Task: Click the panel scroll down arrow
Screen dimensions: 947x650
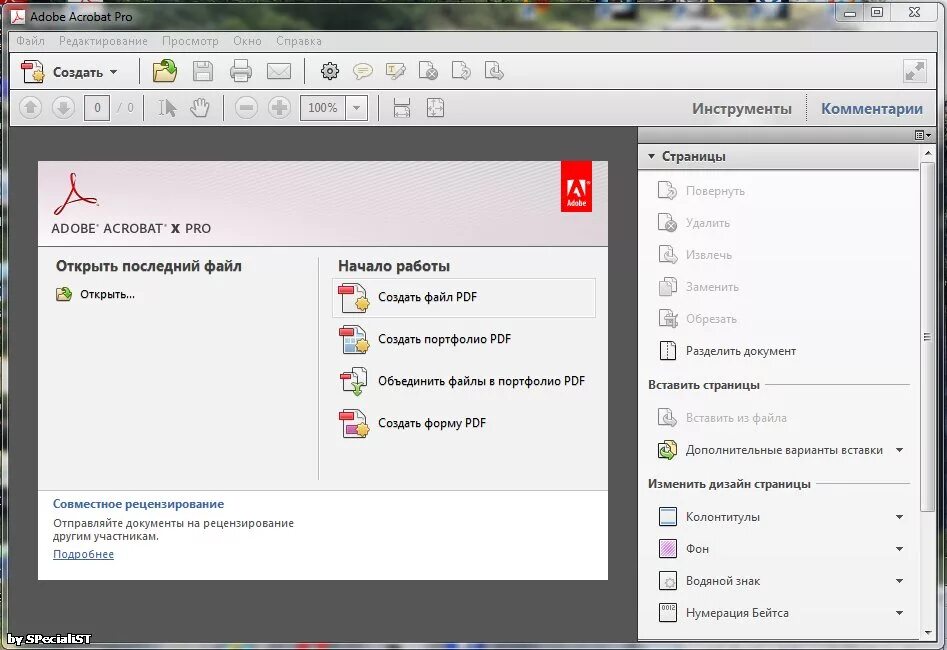Action: click(928, 632)
